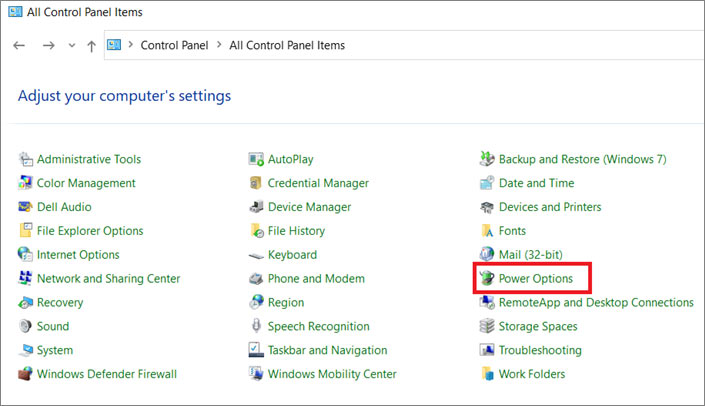Open the RemoteApp and Desktop Connections link
705x406 pixels.
596,303
